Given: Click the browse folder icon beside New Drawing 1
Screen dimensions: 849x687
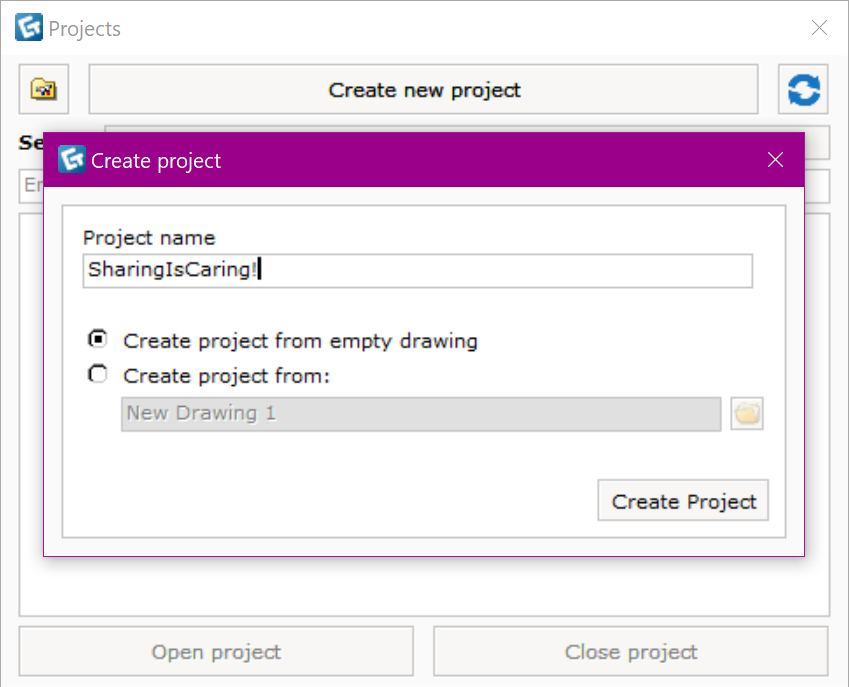Looking at the screenshot, I should pyautogui.click(x=747, y=414).
